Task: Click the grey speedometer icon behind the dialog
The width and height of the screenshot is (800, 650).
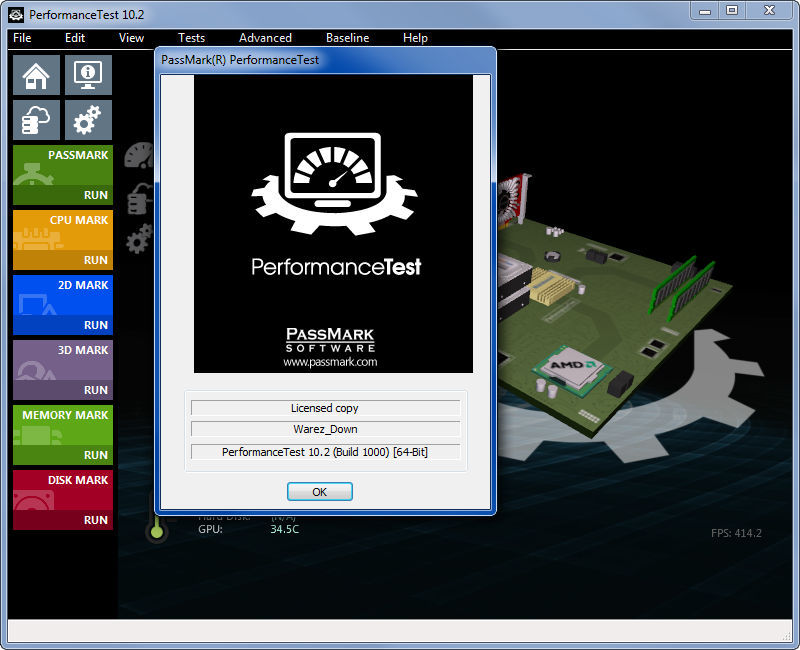Action: pyautogui.click(x=139, y=155)
